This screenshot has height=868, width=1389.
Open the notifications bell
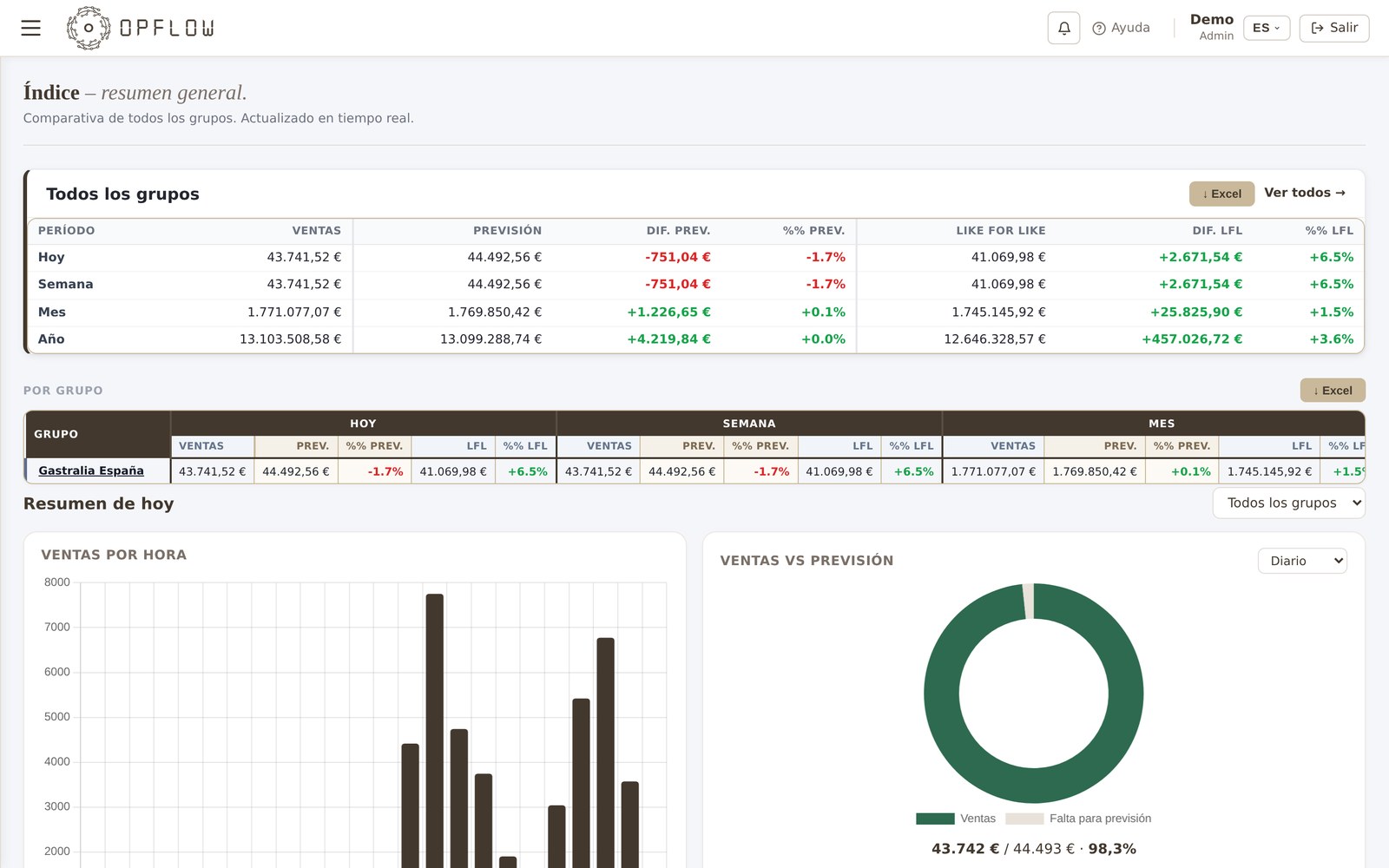point(1063,28)
